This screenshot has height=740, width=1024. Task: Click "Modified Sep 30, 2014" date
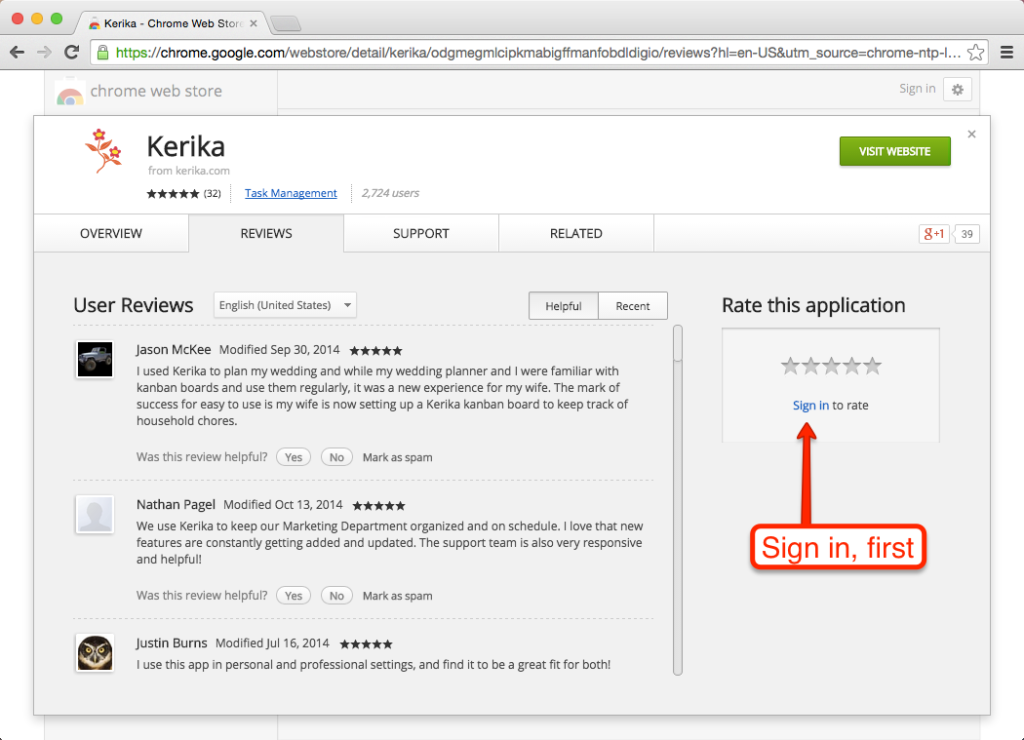(x=280, y=349)
